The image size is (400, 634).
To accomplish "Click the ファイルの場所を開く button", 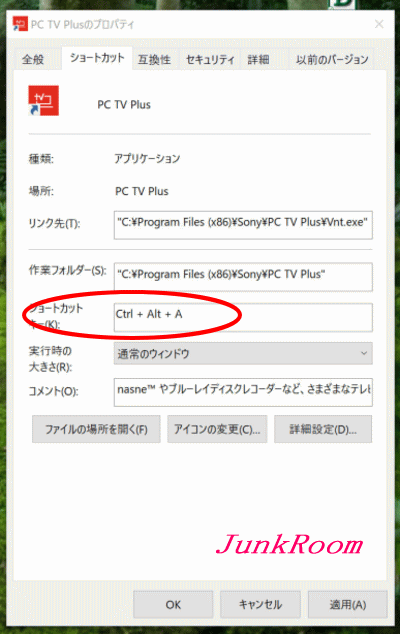I will pyautogui.click(x=96, y=429).
